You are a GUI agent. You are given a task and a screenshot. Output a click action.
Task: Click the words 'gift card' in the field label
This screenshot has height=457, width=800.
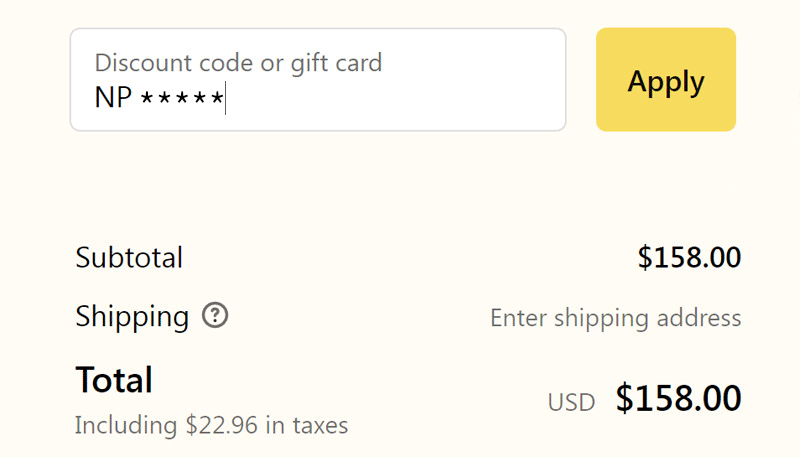coord(336,63)
